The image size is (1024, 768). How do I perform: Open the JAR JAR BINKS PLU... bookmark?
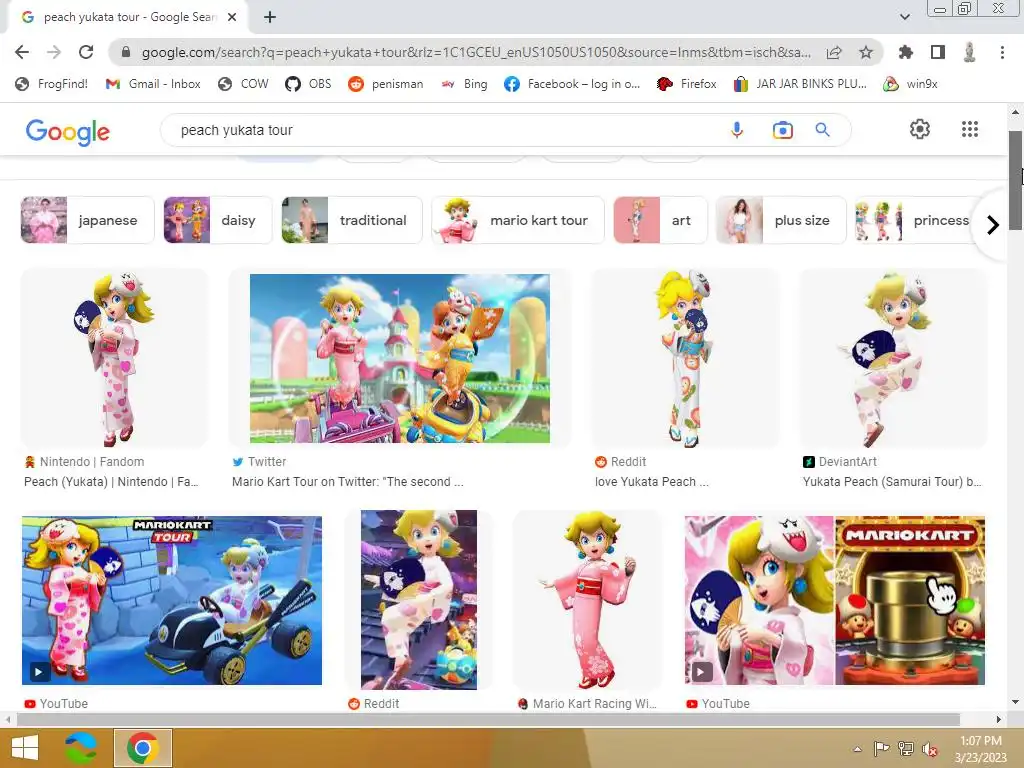pyautogui.click(x=800, y=84)
